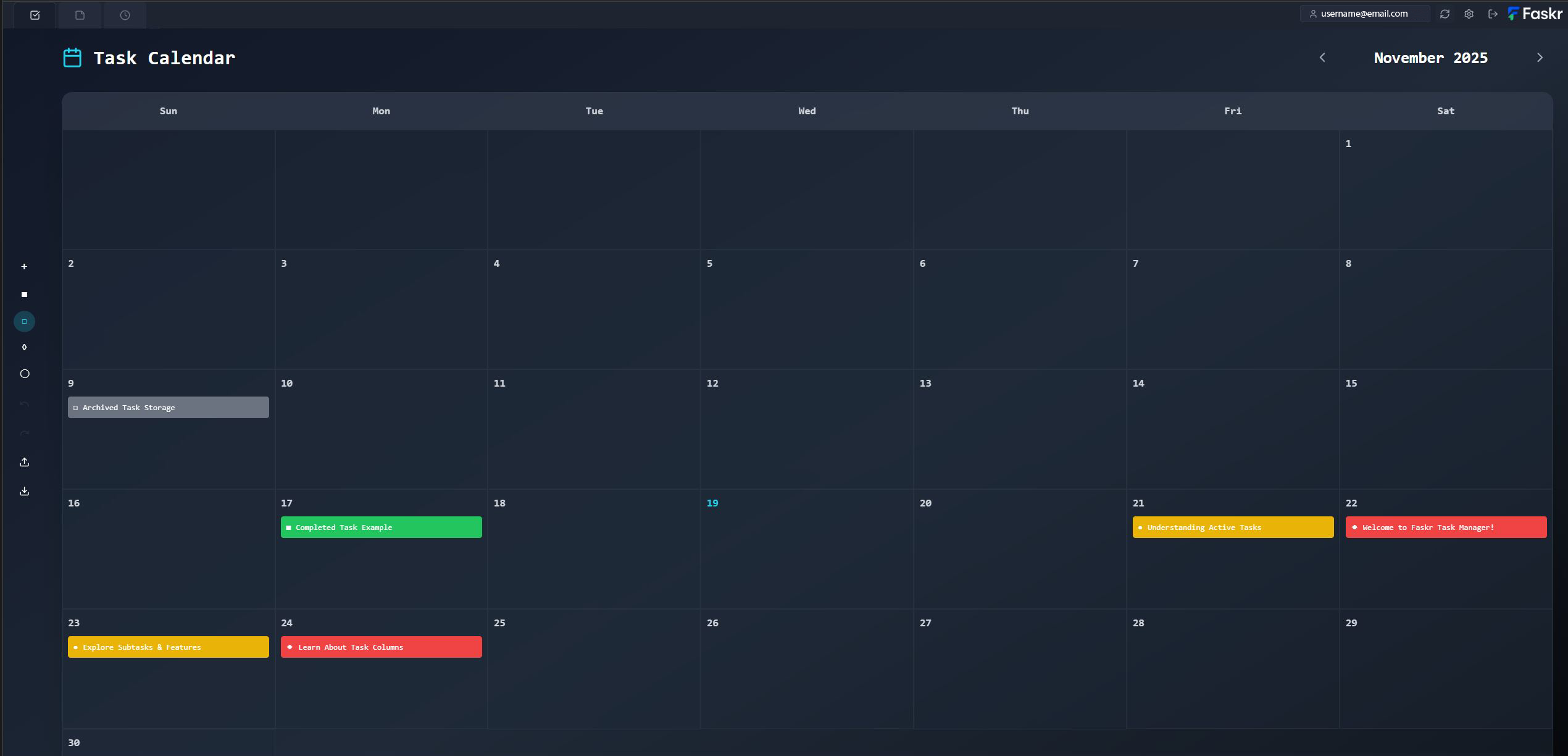1568x756 pixels.
Task: Click the sync refresh icon near the email field
Action: [x=1445, y=14]
